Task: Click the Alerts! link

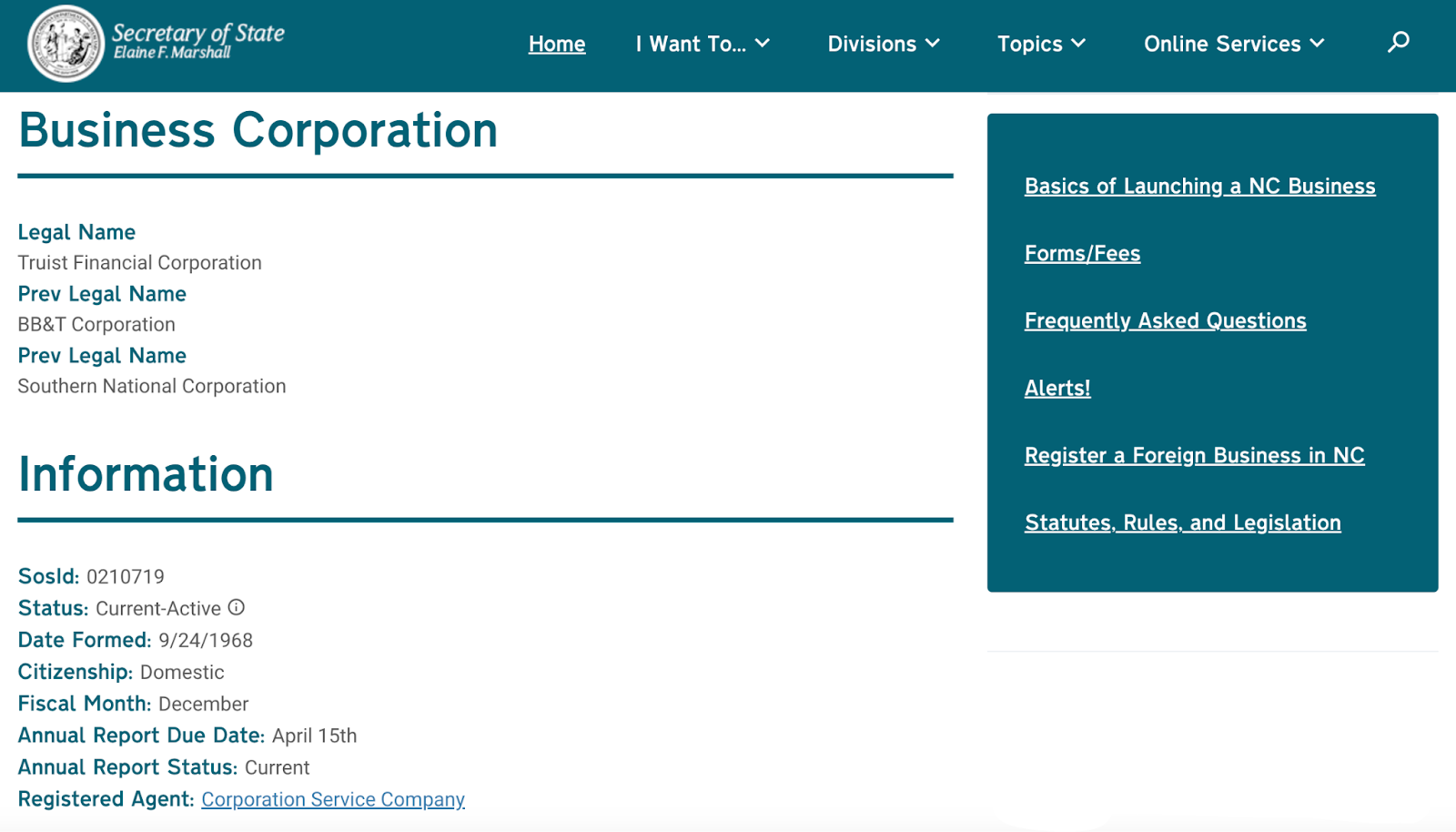Action: click(1057, 388)
